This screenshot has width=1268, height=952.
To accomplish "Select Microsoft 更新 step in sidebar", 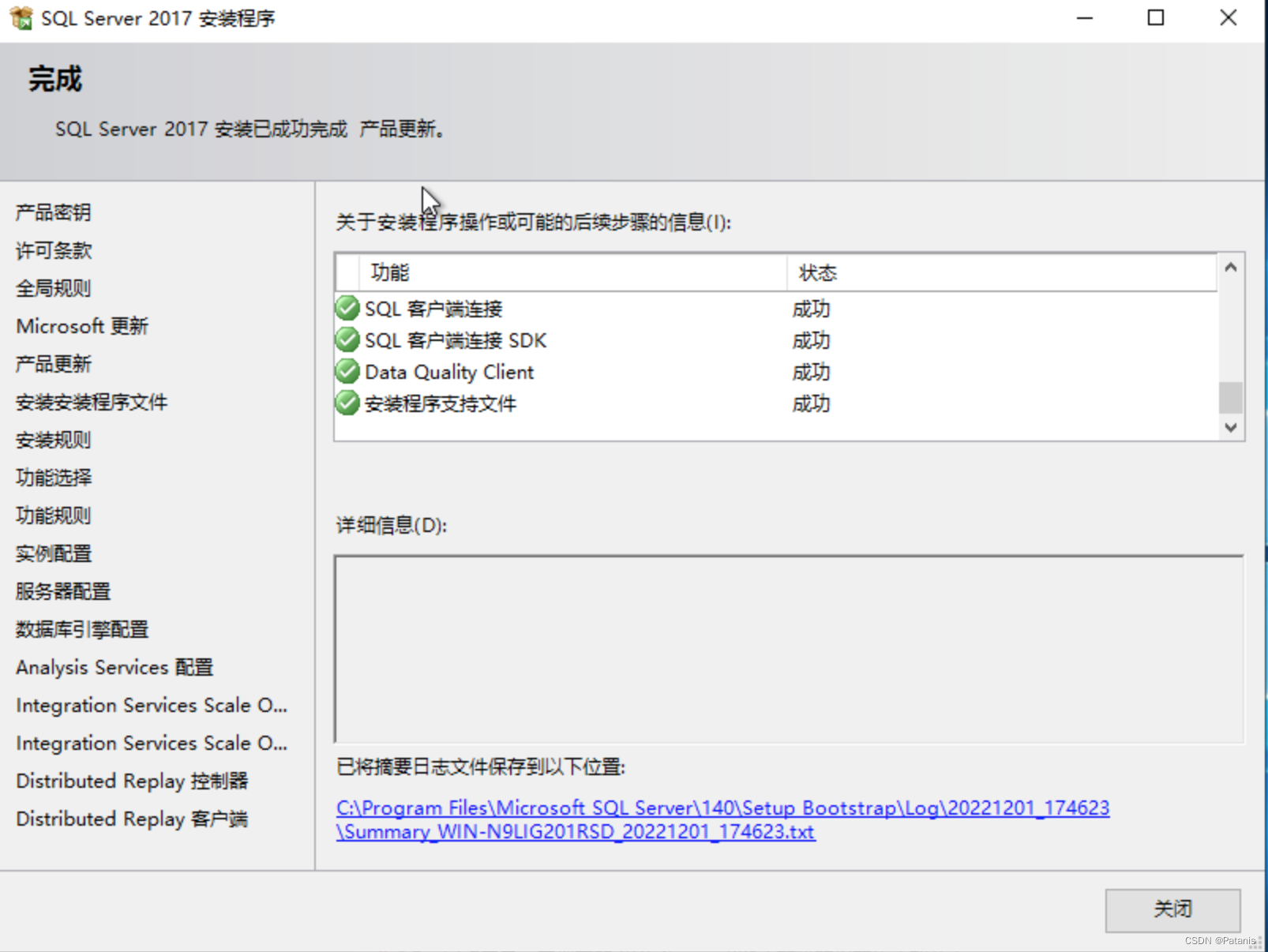I will tap(82, 326).
